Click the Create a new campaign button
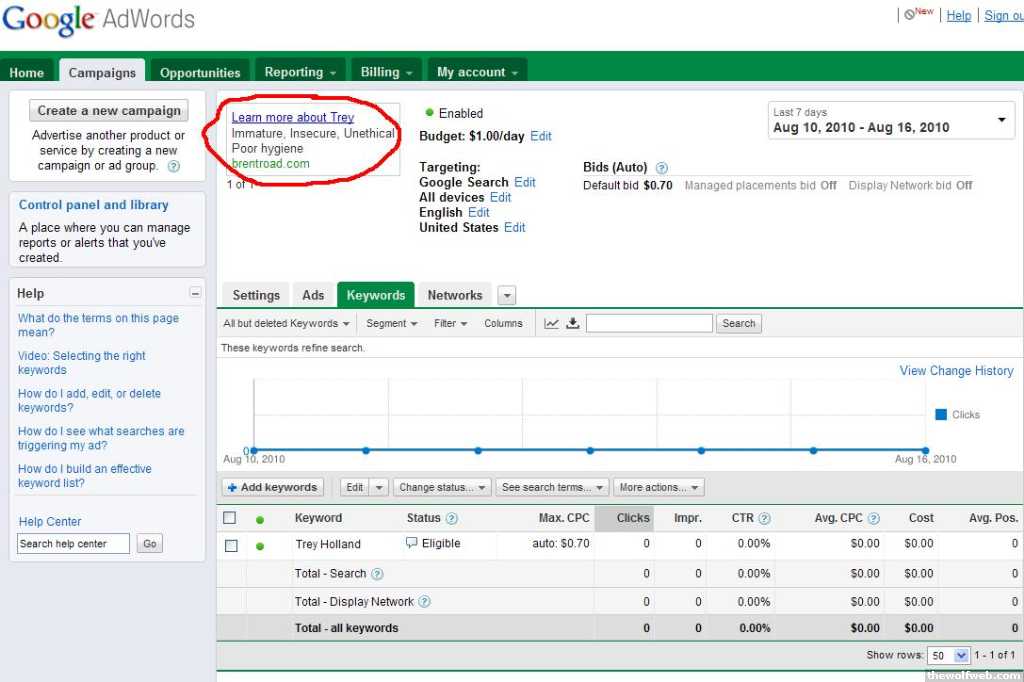The image size is (1024, 682). [x=109, y=111]
